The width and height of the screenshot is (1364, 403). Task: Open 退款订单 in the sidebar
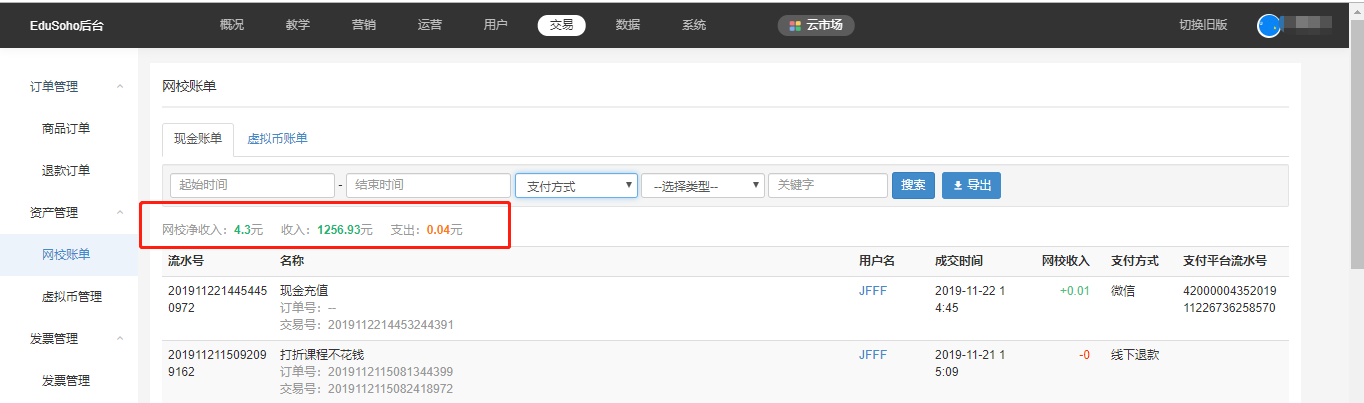[x=66, y=171]
